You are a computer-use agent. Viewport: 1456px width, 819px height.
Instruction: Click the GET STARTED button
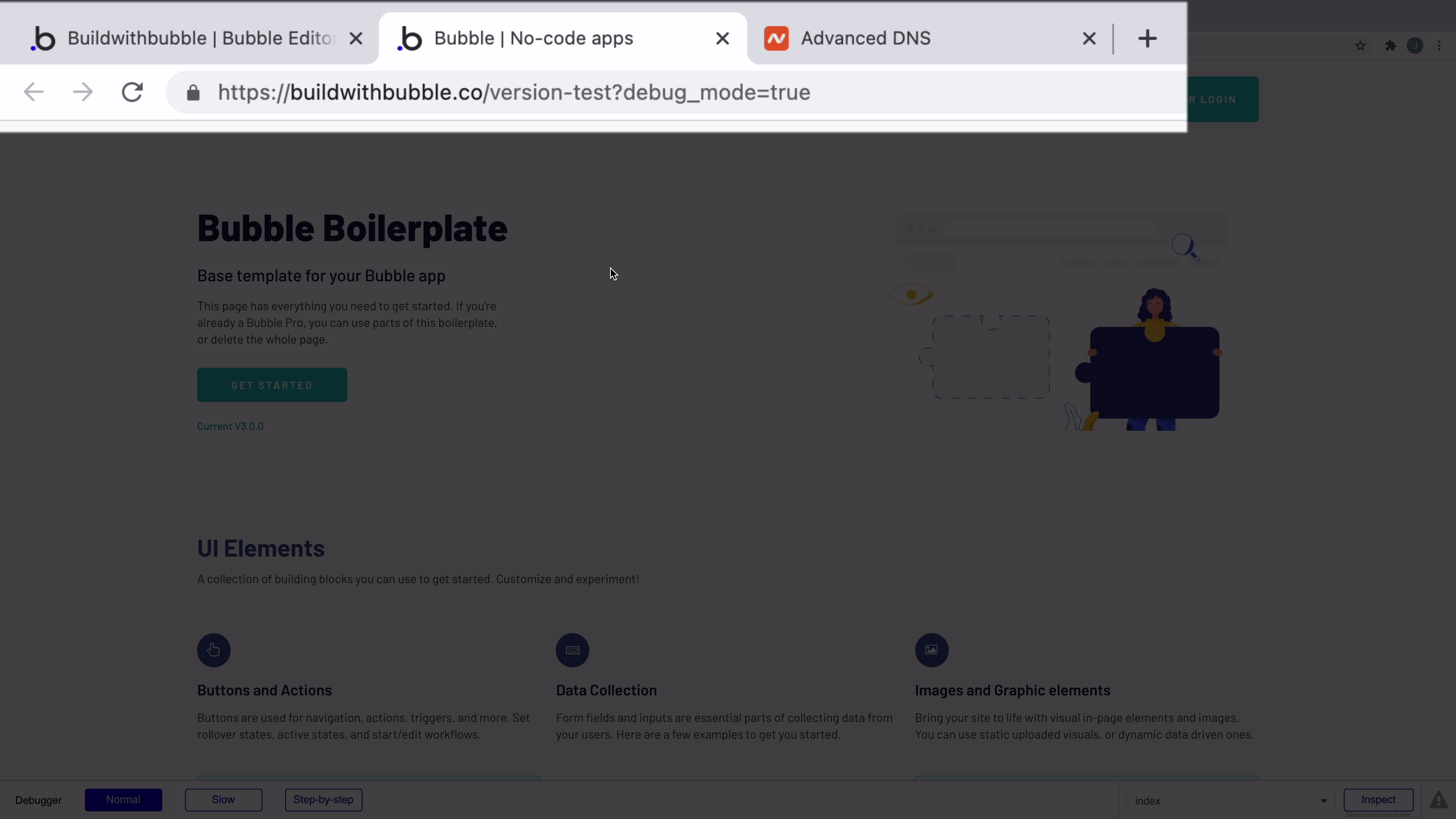tap(271, 385)
